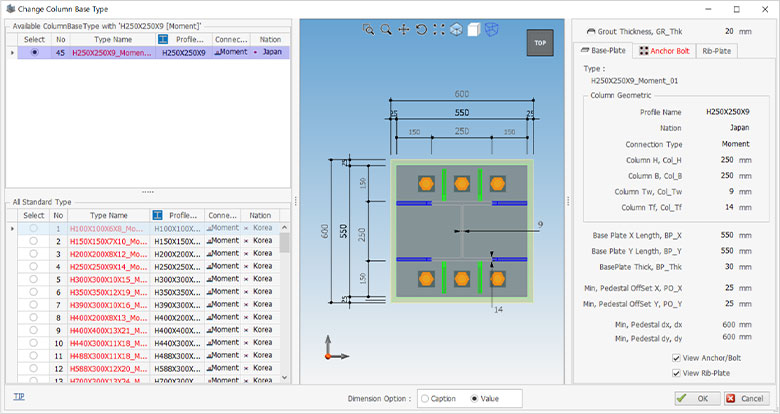Image resolution: width=780 pixels, height=414 pixels.
Task: Click the Korea flag icon in row 10
Action: click(246, 343)
